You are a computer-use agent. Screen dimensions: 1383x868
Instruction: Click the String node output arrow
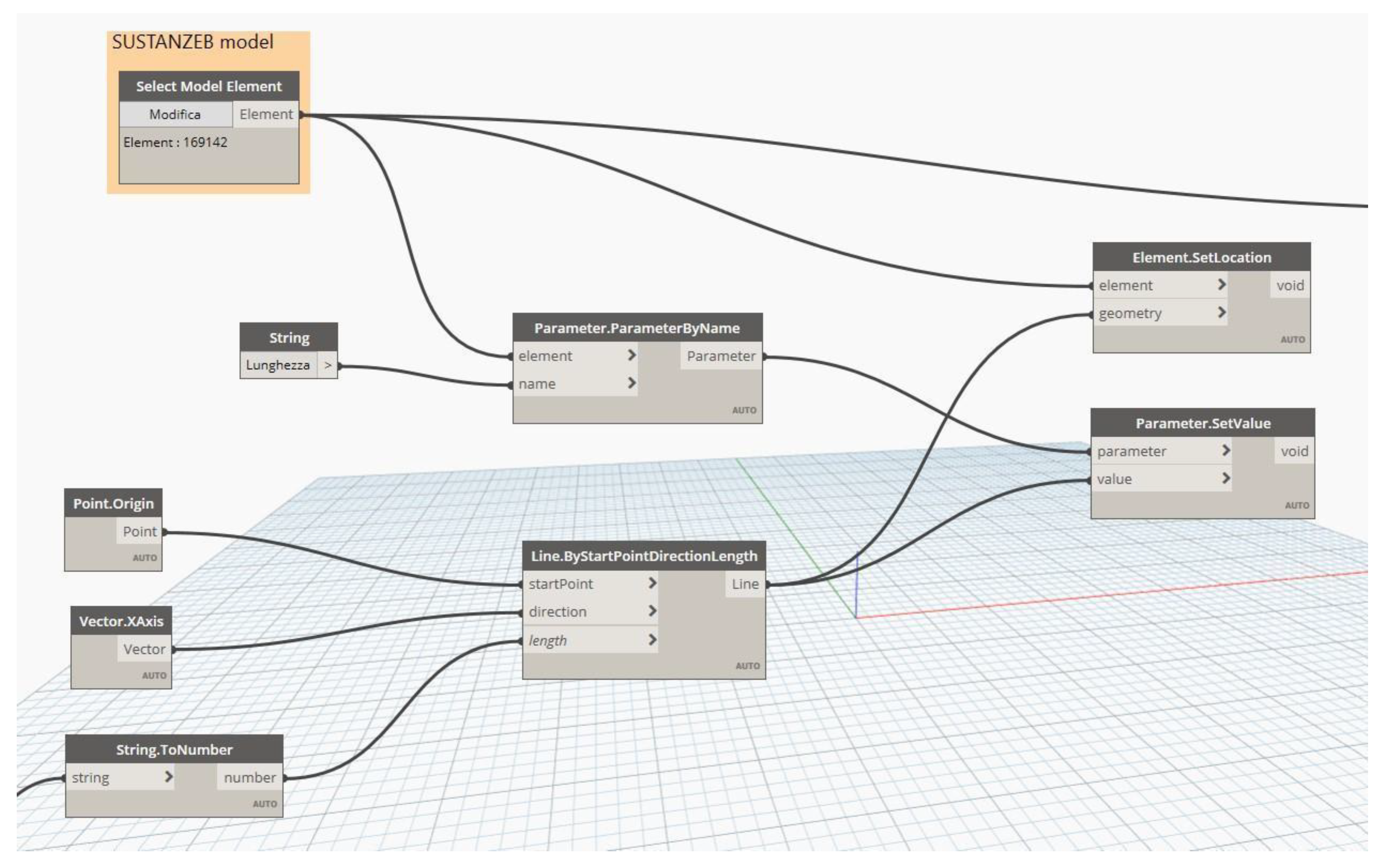click(x=328, y=365)
